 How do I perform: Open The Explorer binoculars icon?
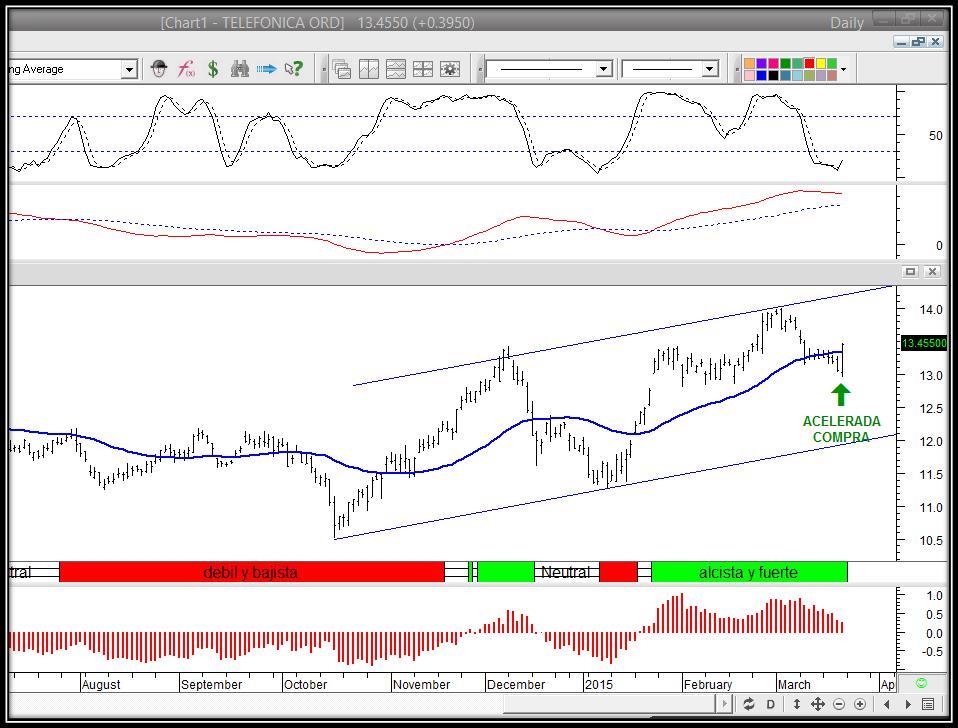(x=240, y=69)
